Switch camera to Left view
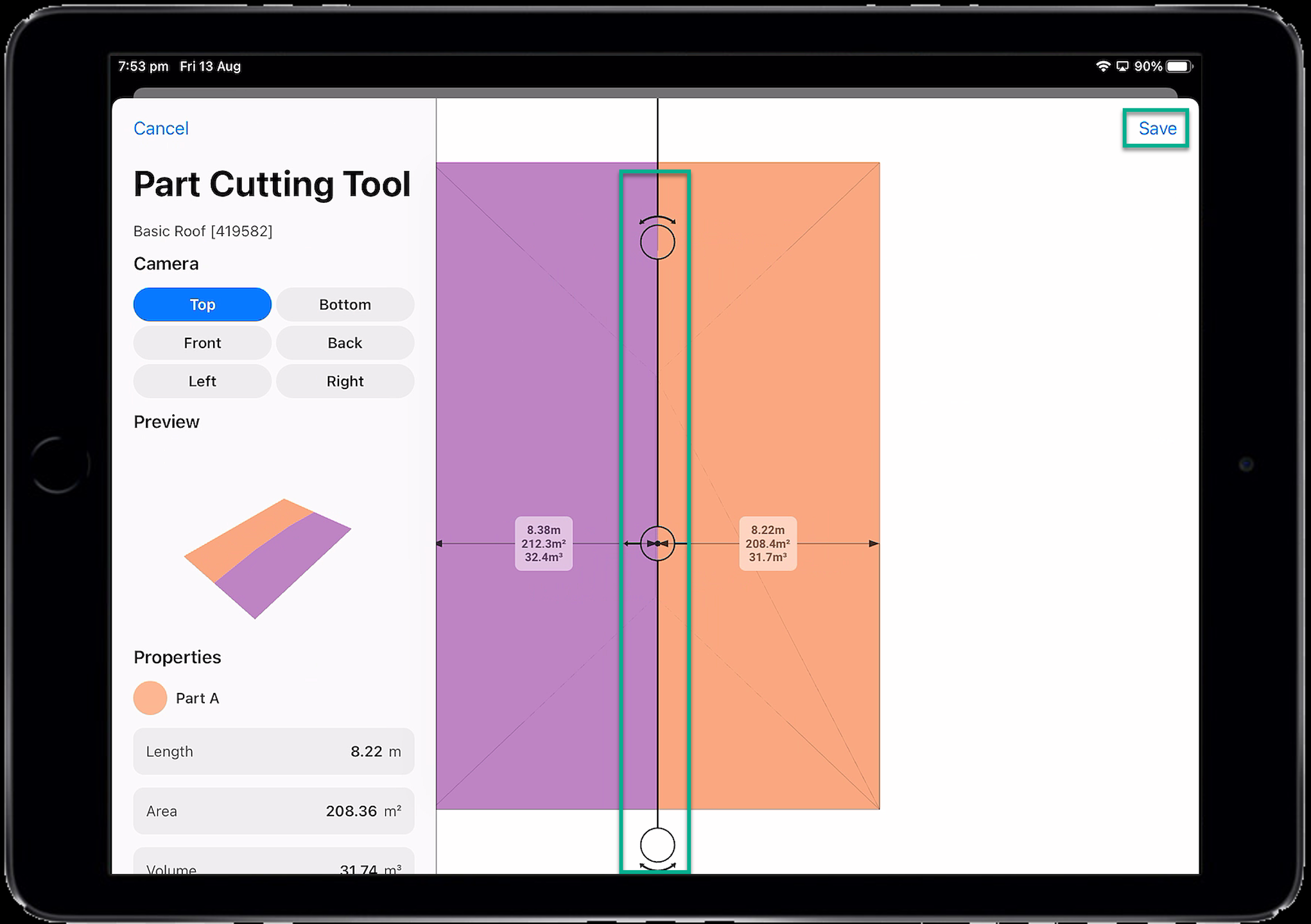 [x=202, y=381]
